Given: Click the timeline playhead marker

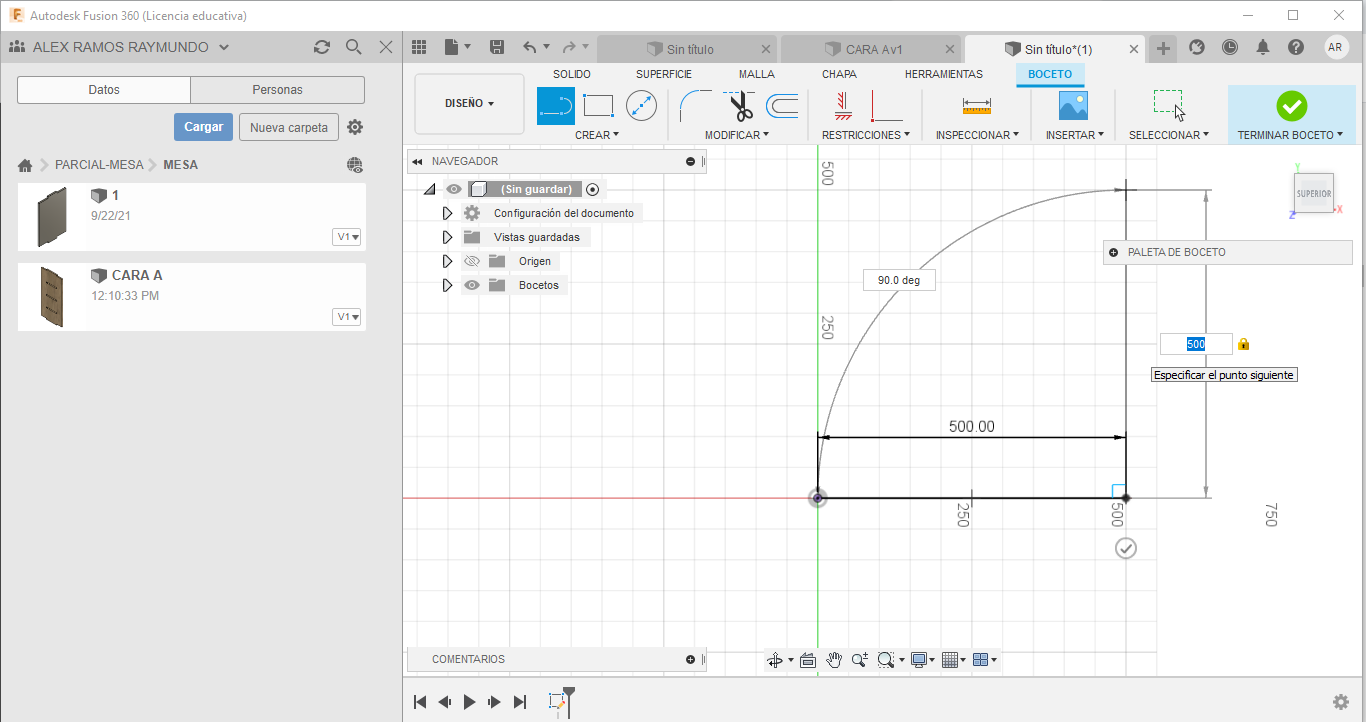Looking at the screenshot, I should click(568, 695).
